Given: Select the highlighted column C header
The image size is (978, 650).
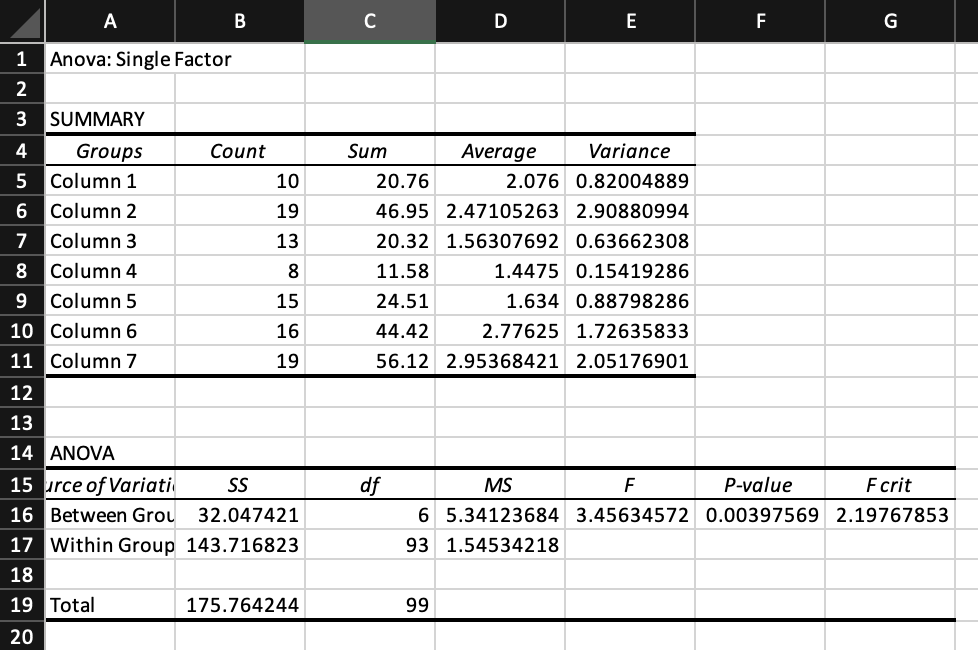Looking at the screenshot, I should click(370, 21).
